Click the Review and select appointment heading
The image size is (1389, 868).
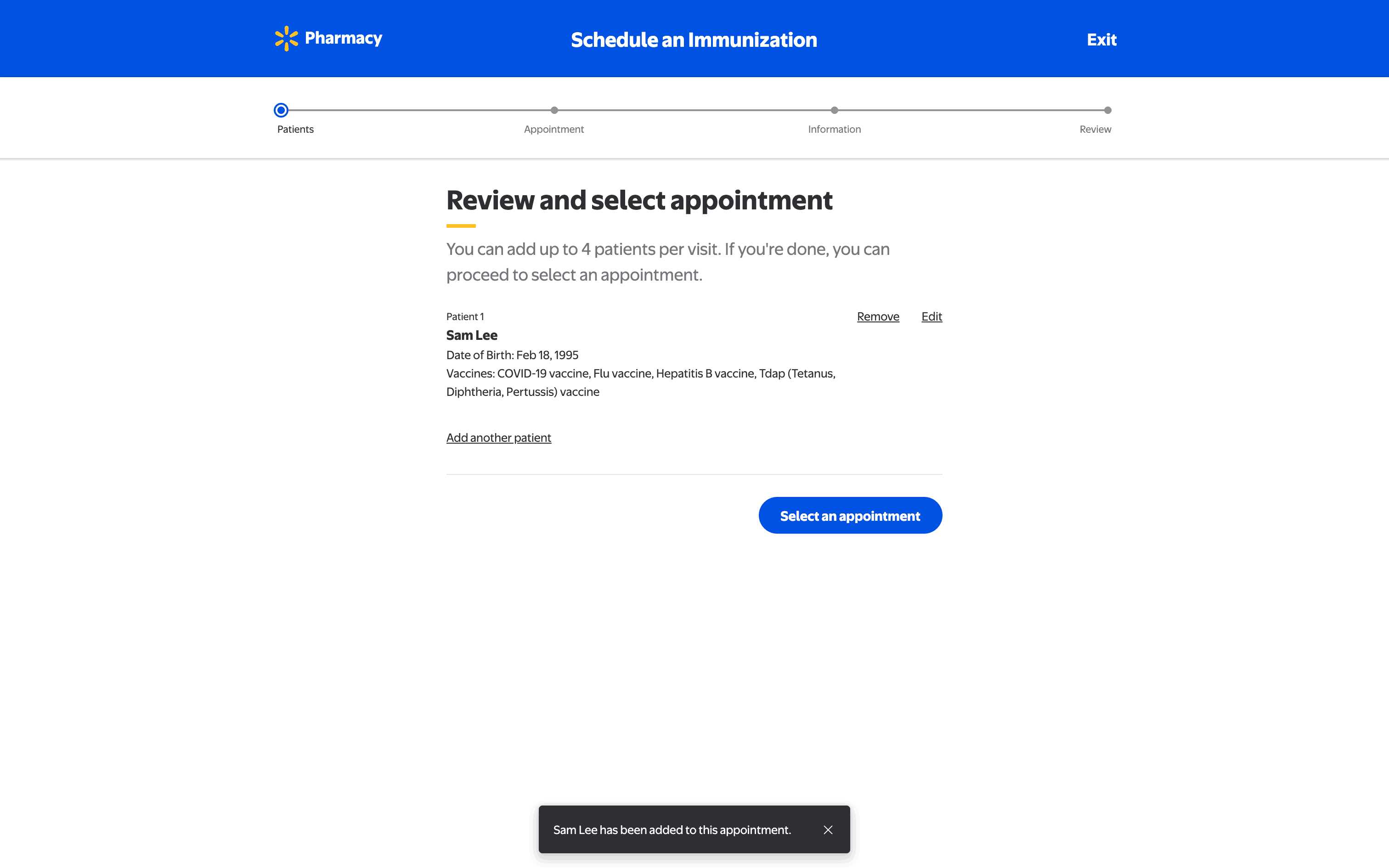click(639, 200)
